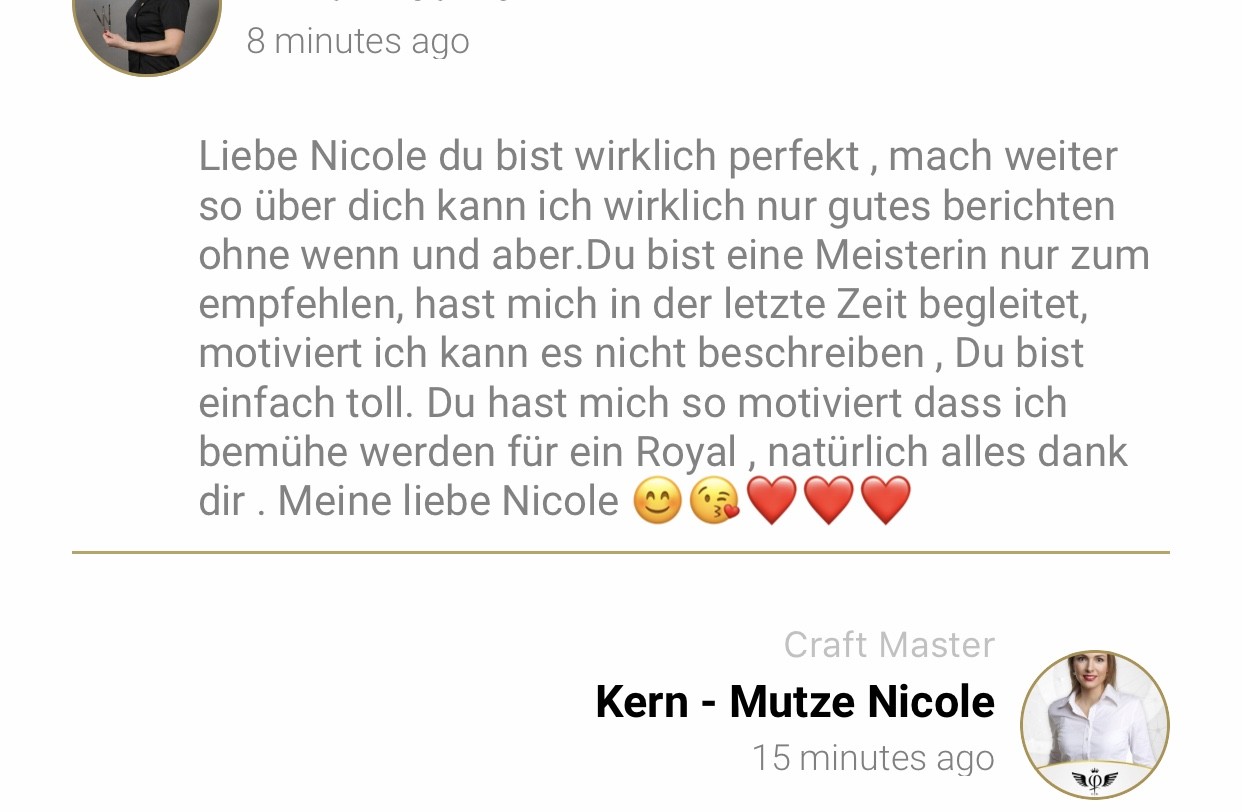Open the reviewer's avatar beside "8 minutes ago"
Screen dimensions: 1242x812
(x=147, y=30)
